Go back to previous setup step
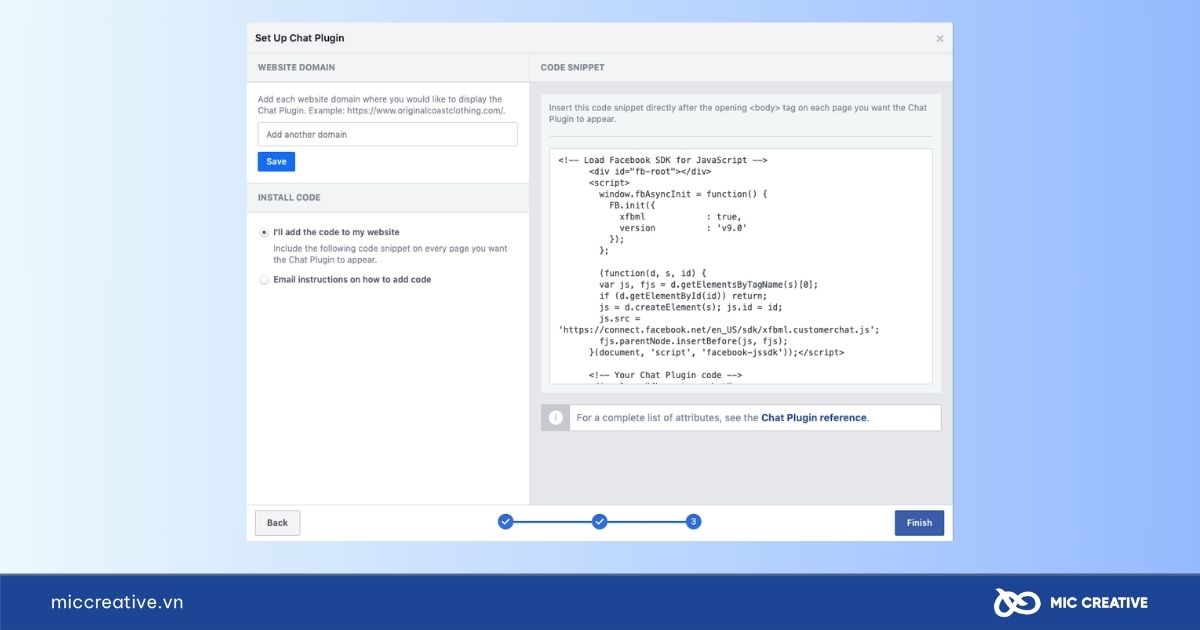 (277, 523)
